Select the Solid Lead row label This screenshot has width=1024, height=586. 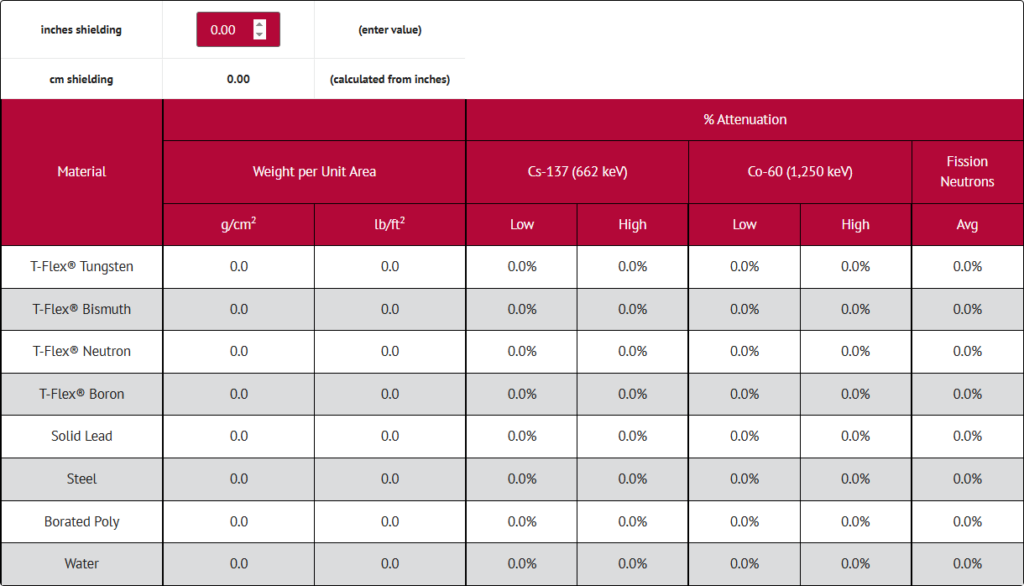click(x=82, y=436)
